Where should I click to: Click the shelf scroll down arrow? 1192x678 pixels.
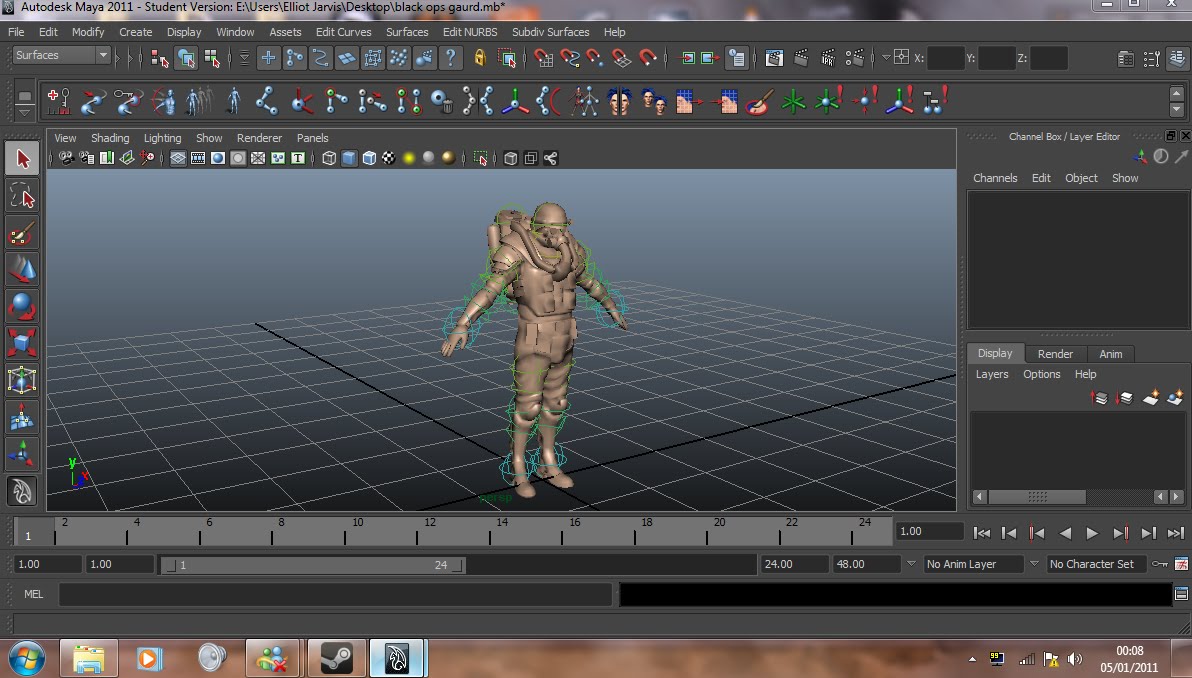coord(1176,110)
